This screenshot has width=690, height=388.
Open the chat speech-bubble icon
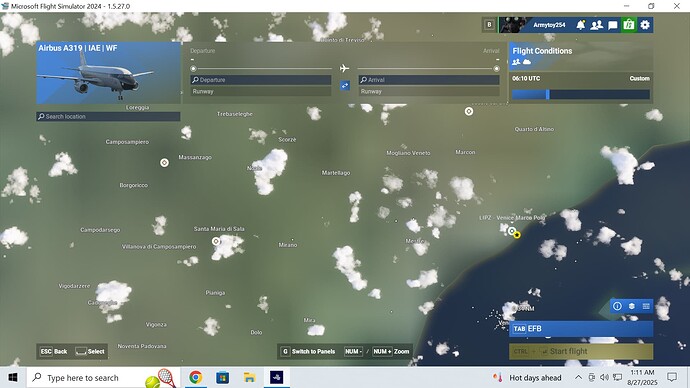click(x=613, y=25)
